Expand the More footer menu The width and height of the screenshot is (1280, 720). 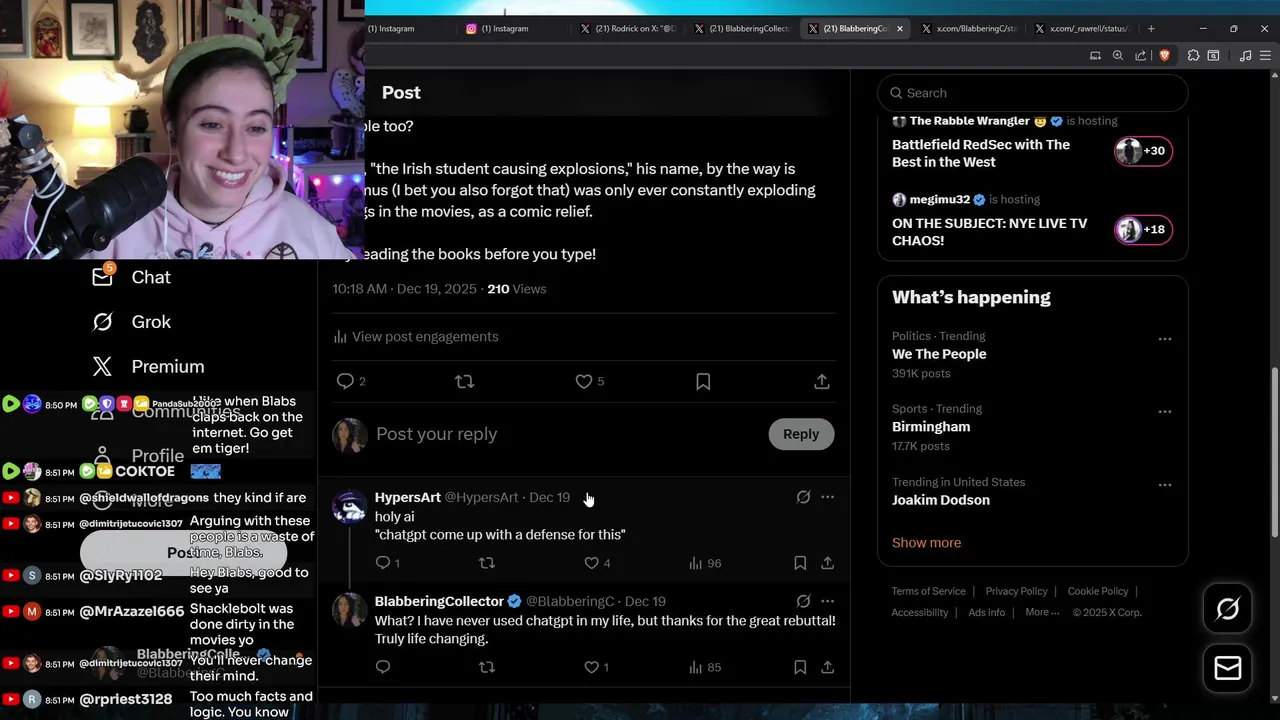1041,612
